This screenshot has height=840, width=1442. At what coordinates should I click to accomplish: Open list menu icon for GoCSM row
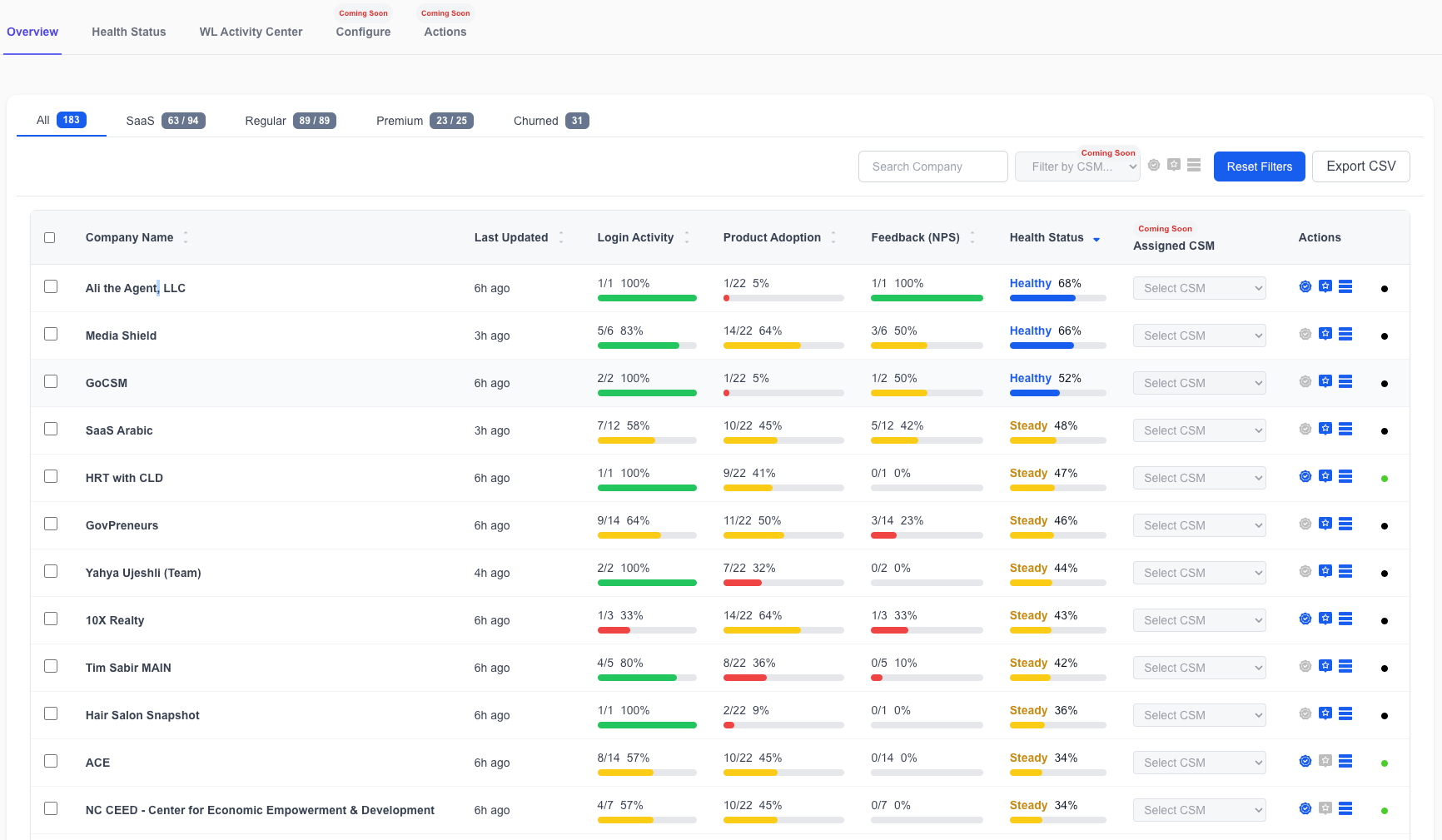(1345, 381)
